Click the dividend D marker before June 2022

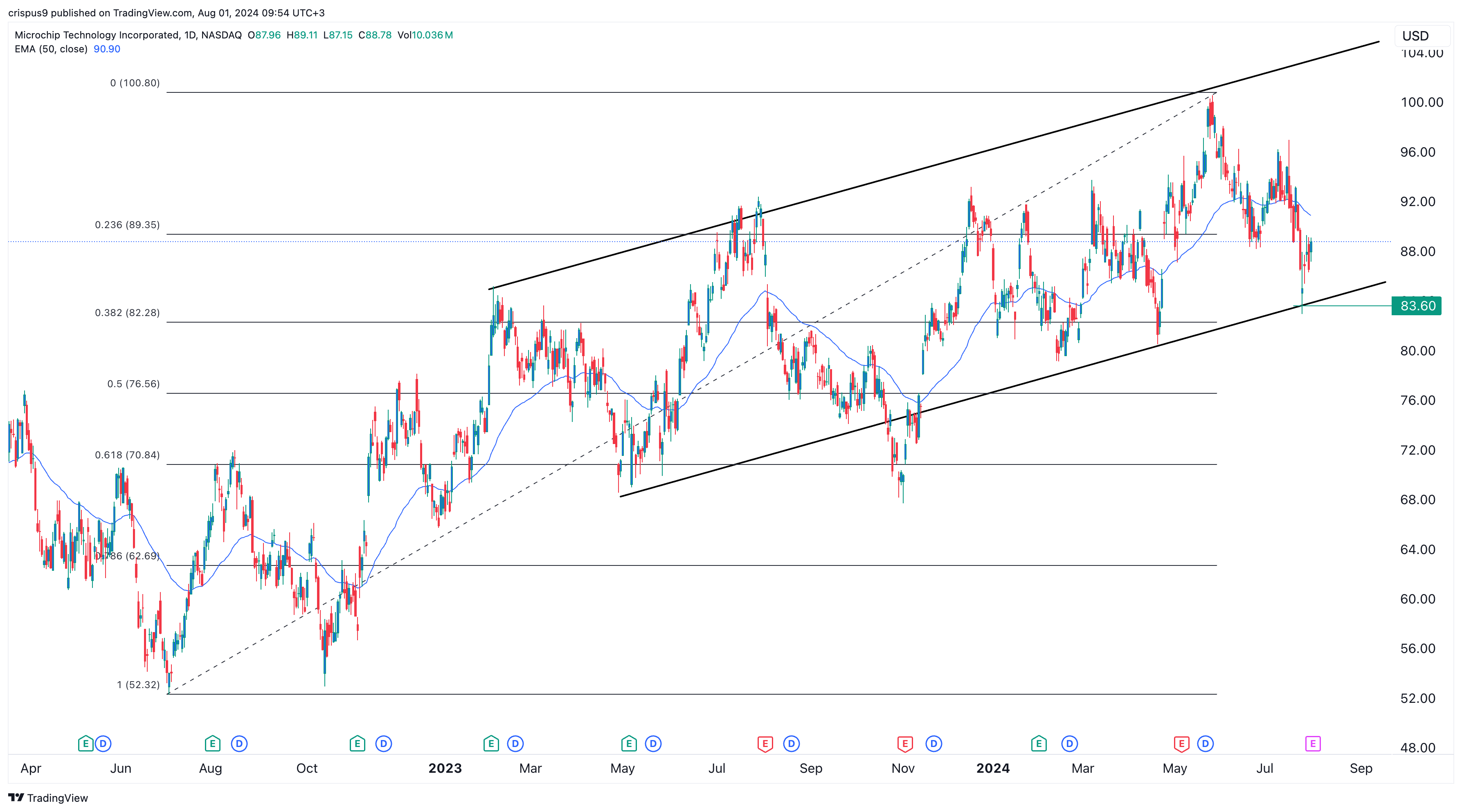103,743
